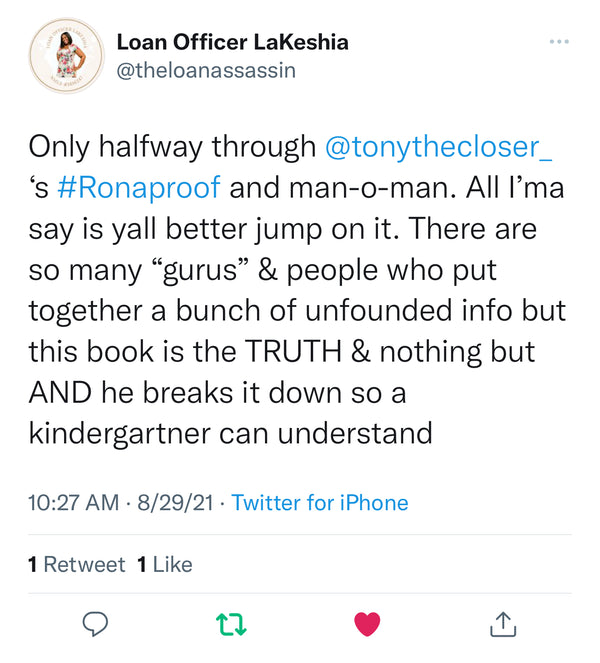This screenshot has height=663, width=600.
Task: Open the Loan Officer LaKeshia display name
Action: (x=232, y=42)
